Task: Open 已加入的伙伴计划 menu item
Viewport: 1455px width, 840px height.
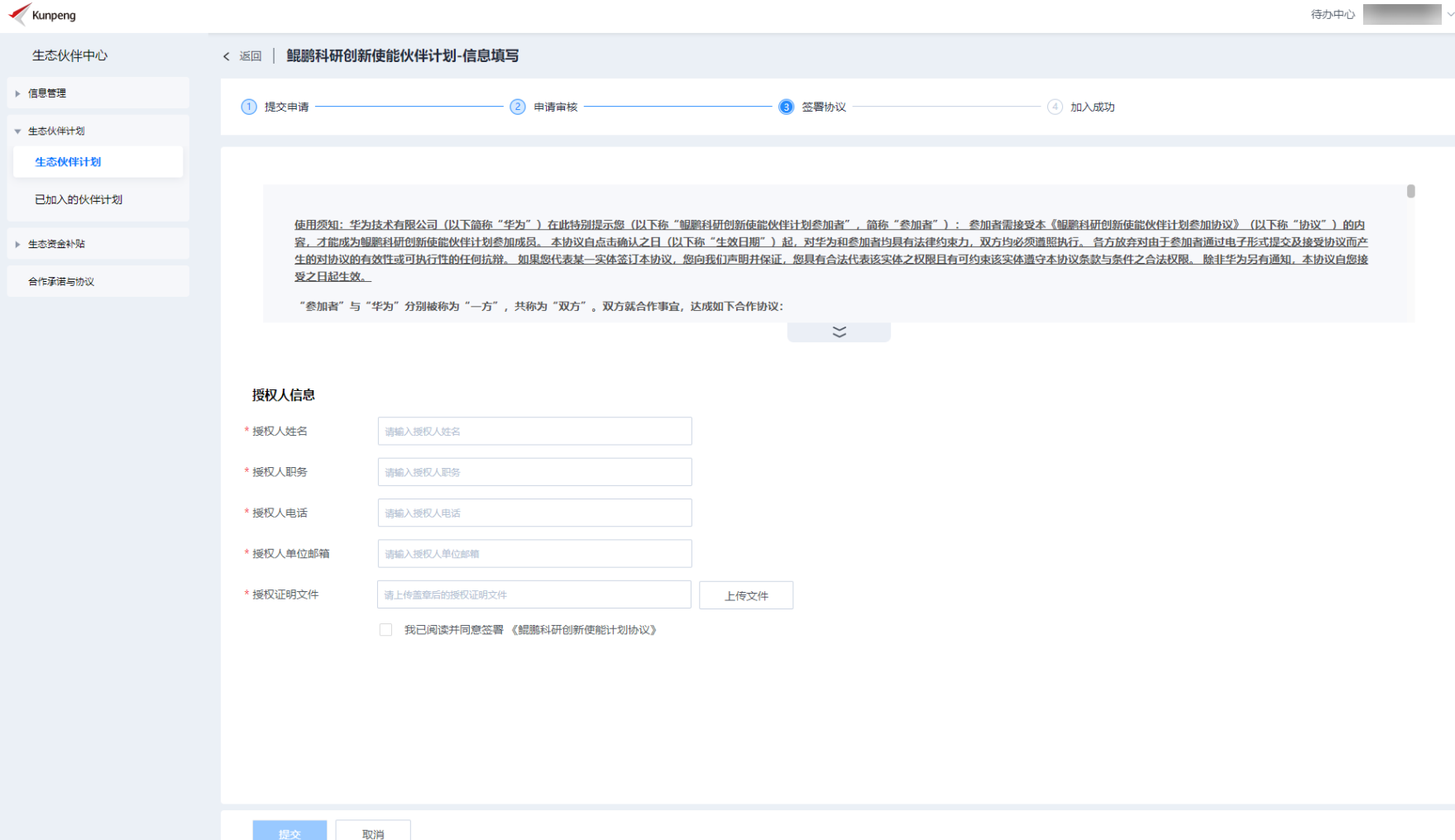Action: pyautogui.click(x=98, y=199)
